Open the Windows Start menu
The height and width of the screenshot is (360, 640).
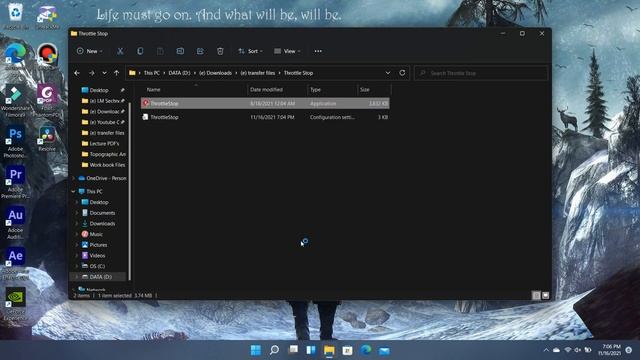pyautogui.click(x=256, y=350)
